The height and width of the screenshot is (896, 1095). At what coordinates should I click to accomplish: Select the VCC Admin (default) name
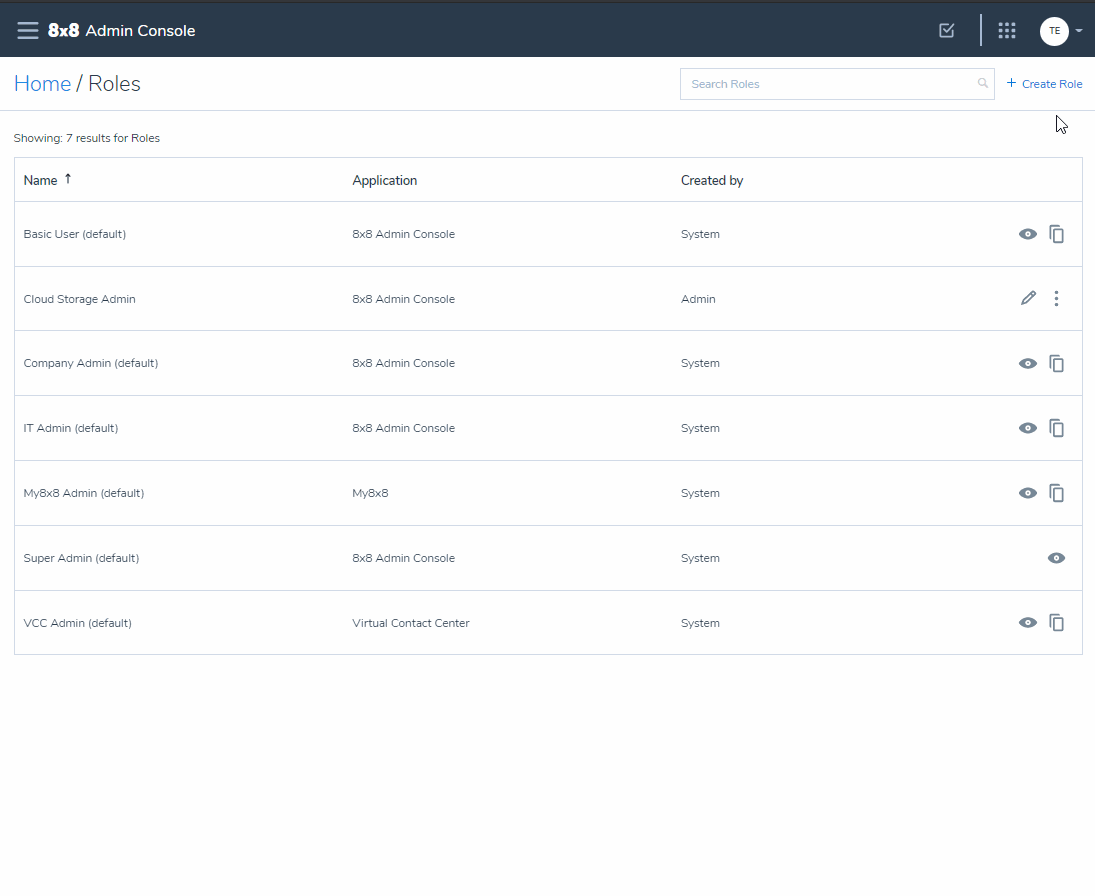tap(78, 623)
